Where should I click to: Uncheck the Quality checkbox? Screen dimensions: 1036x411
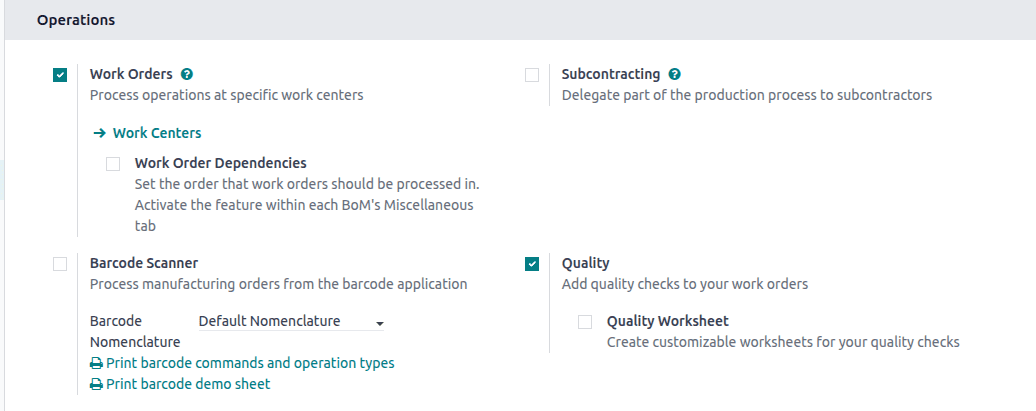tap(532, 264)
